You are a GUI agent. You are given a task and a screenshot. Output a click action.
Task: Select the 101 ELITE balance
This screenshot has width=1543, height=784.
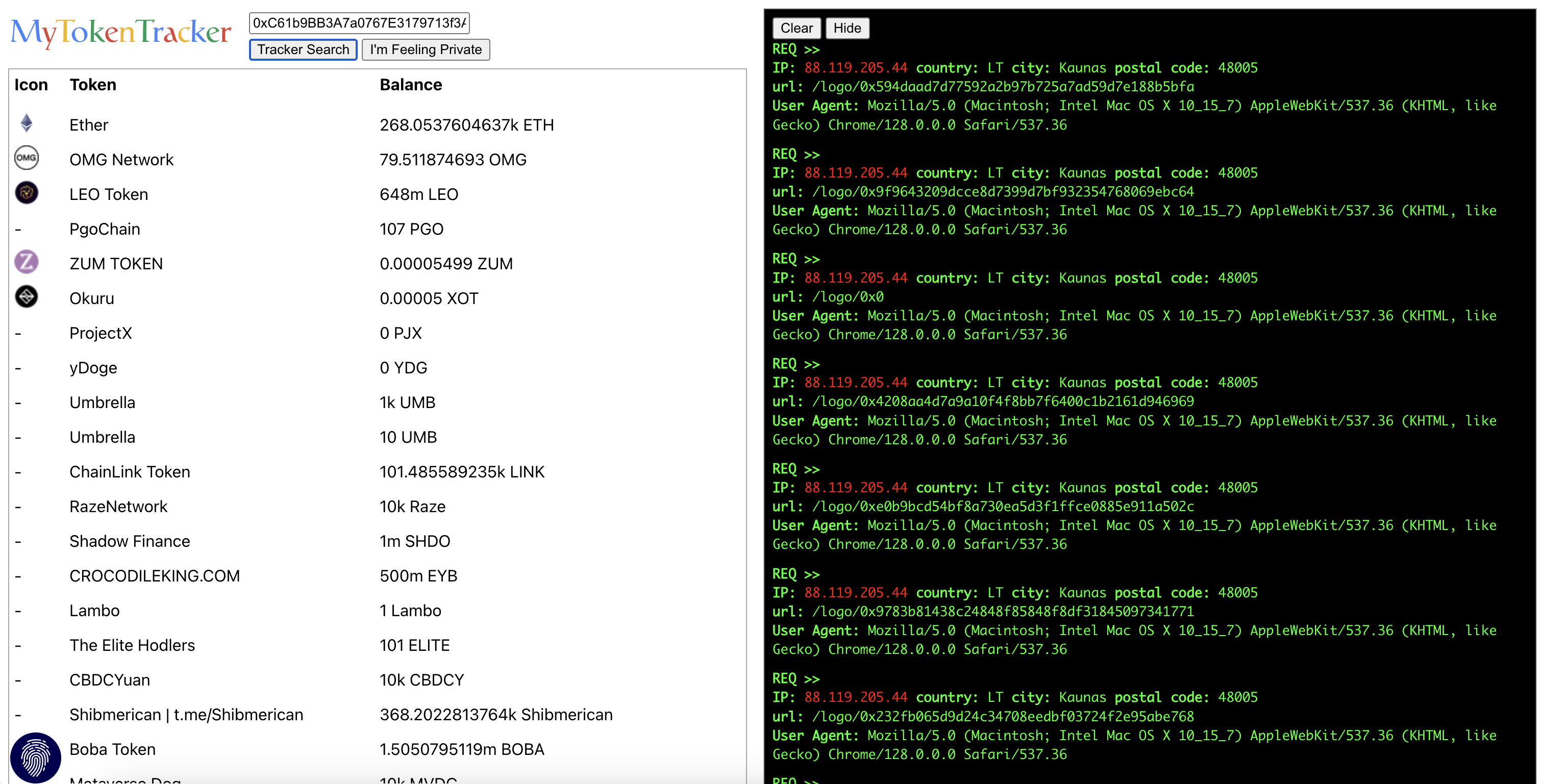coord(414,646)
